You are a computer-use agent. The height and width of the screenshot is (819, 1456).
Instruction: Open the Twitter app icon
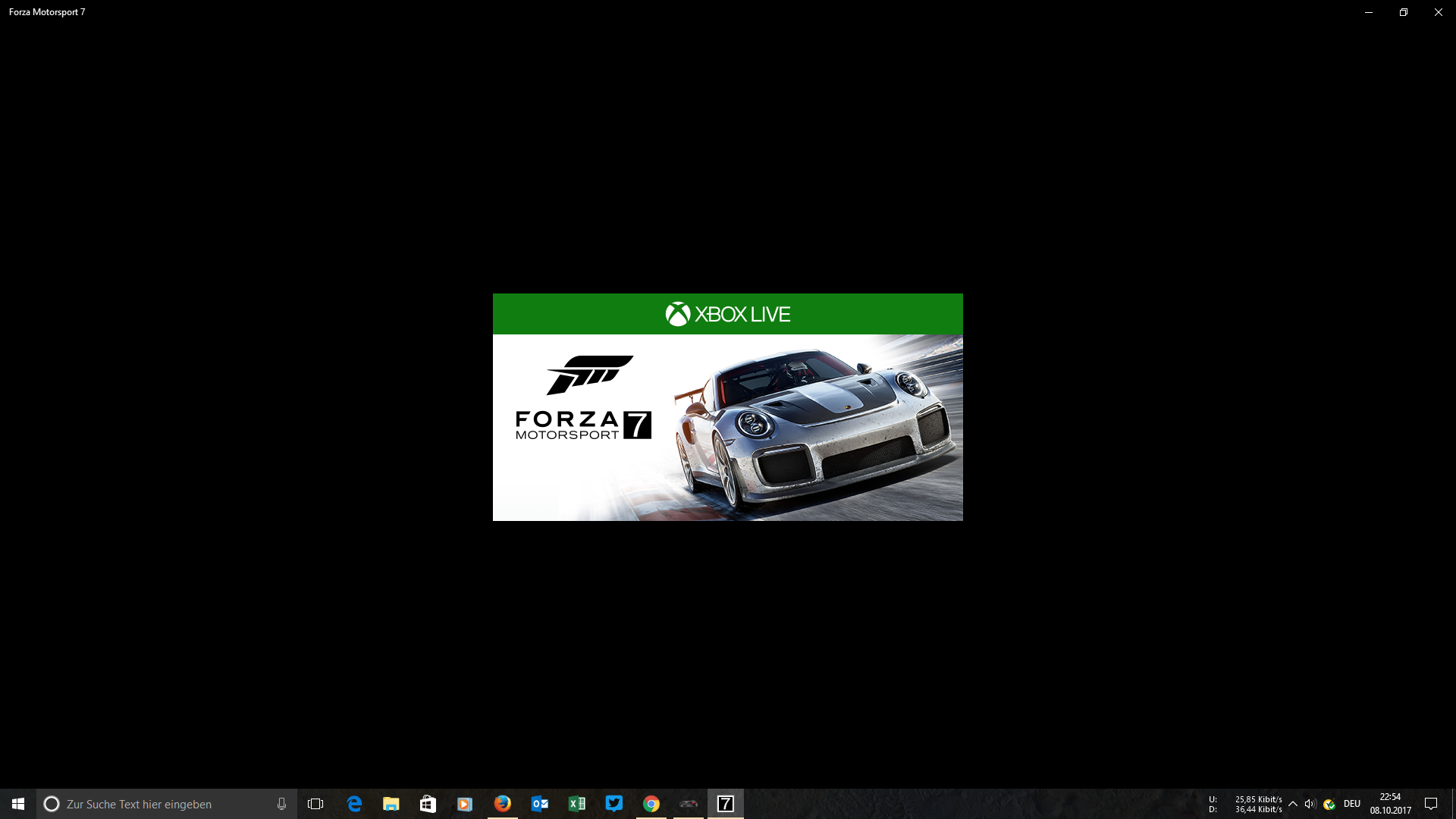coord(613,804)
